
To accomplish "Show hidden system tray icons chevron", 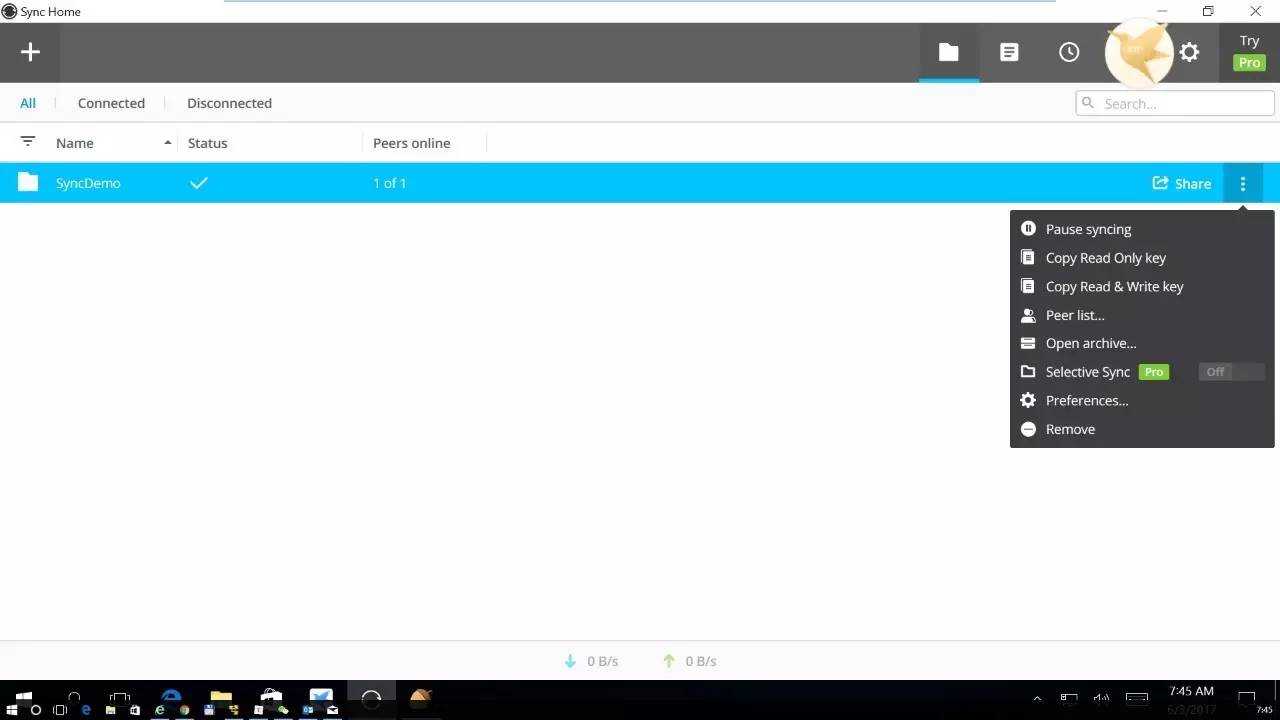I will [x=1037, y=699].
